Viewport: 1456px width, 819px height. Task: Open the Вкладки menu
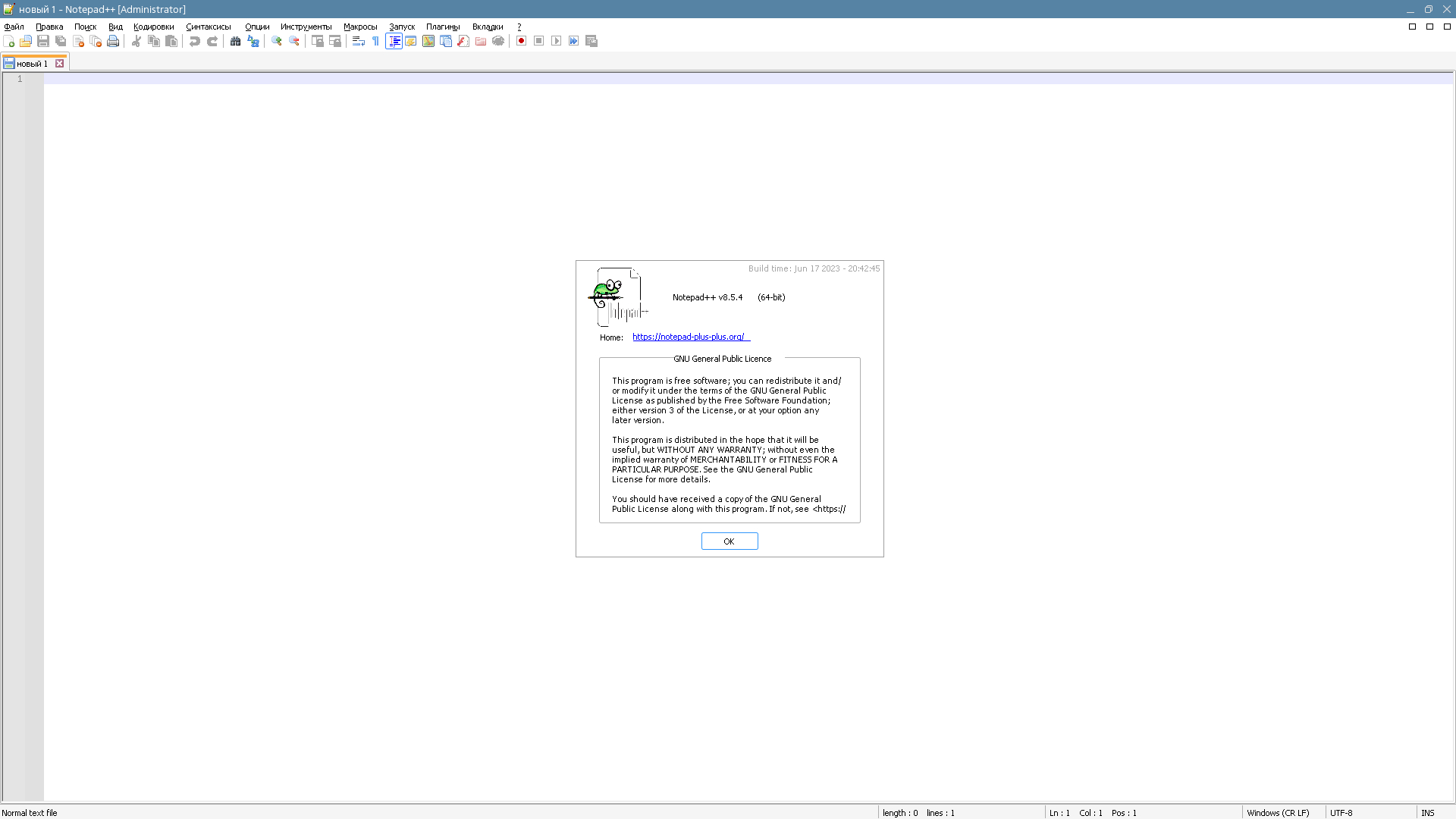click(488, 27)
